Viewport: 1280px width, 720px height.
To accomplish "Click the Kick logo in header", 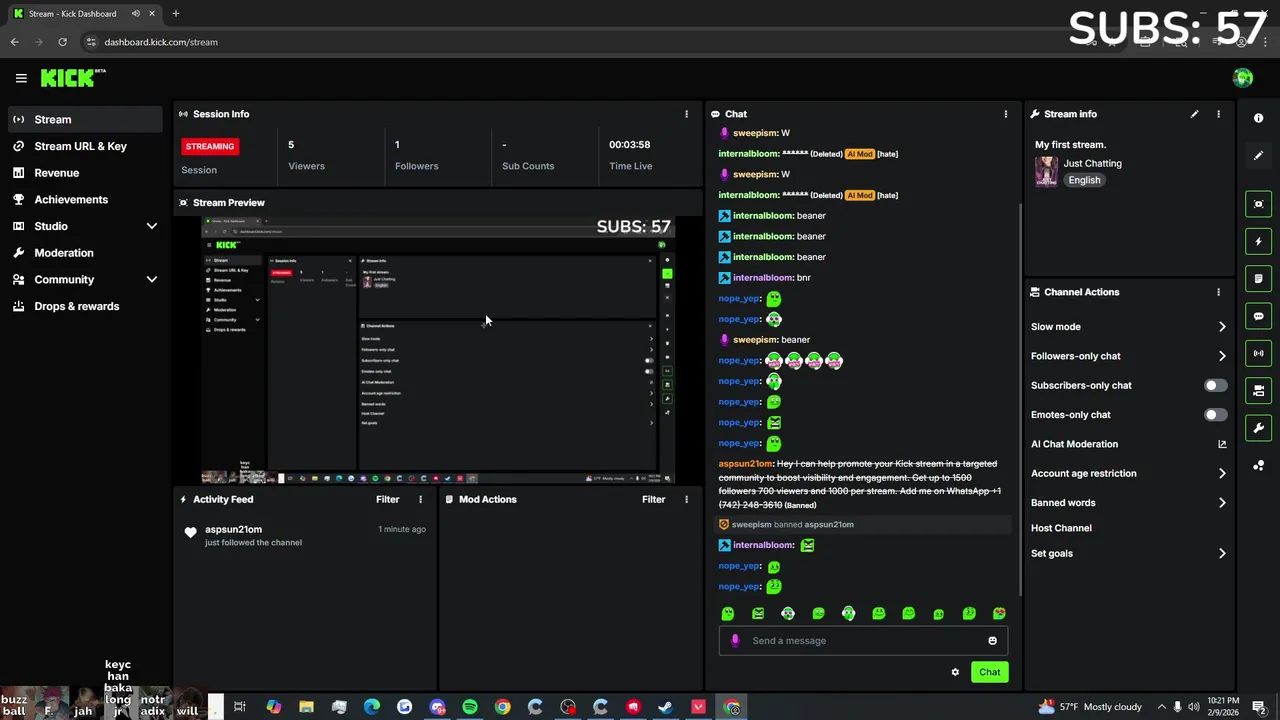I will 73,78.
